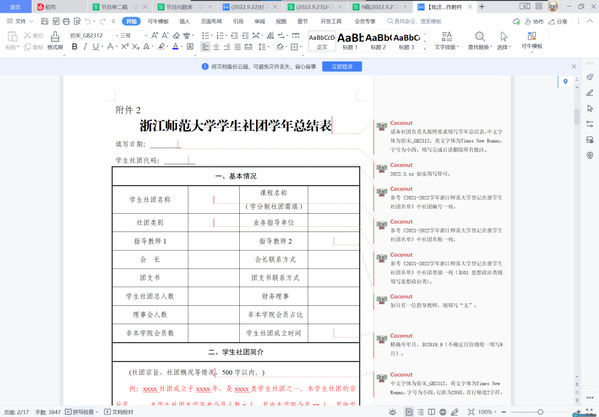Click the Find and Replace magnifier icon

pyautogui.click(x=480, y=37)
